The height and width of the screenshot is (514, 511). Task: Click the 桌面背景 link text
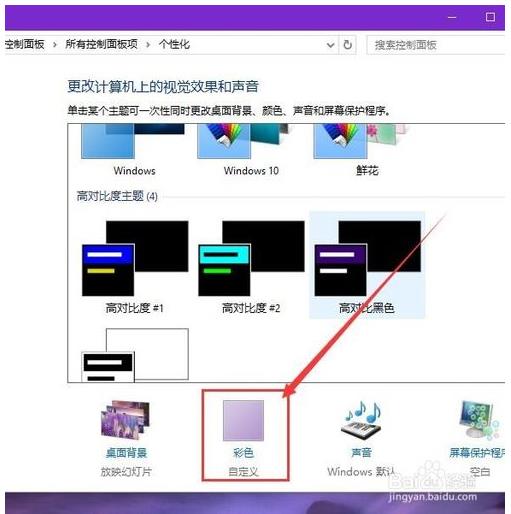pos(126,452)
